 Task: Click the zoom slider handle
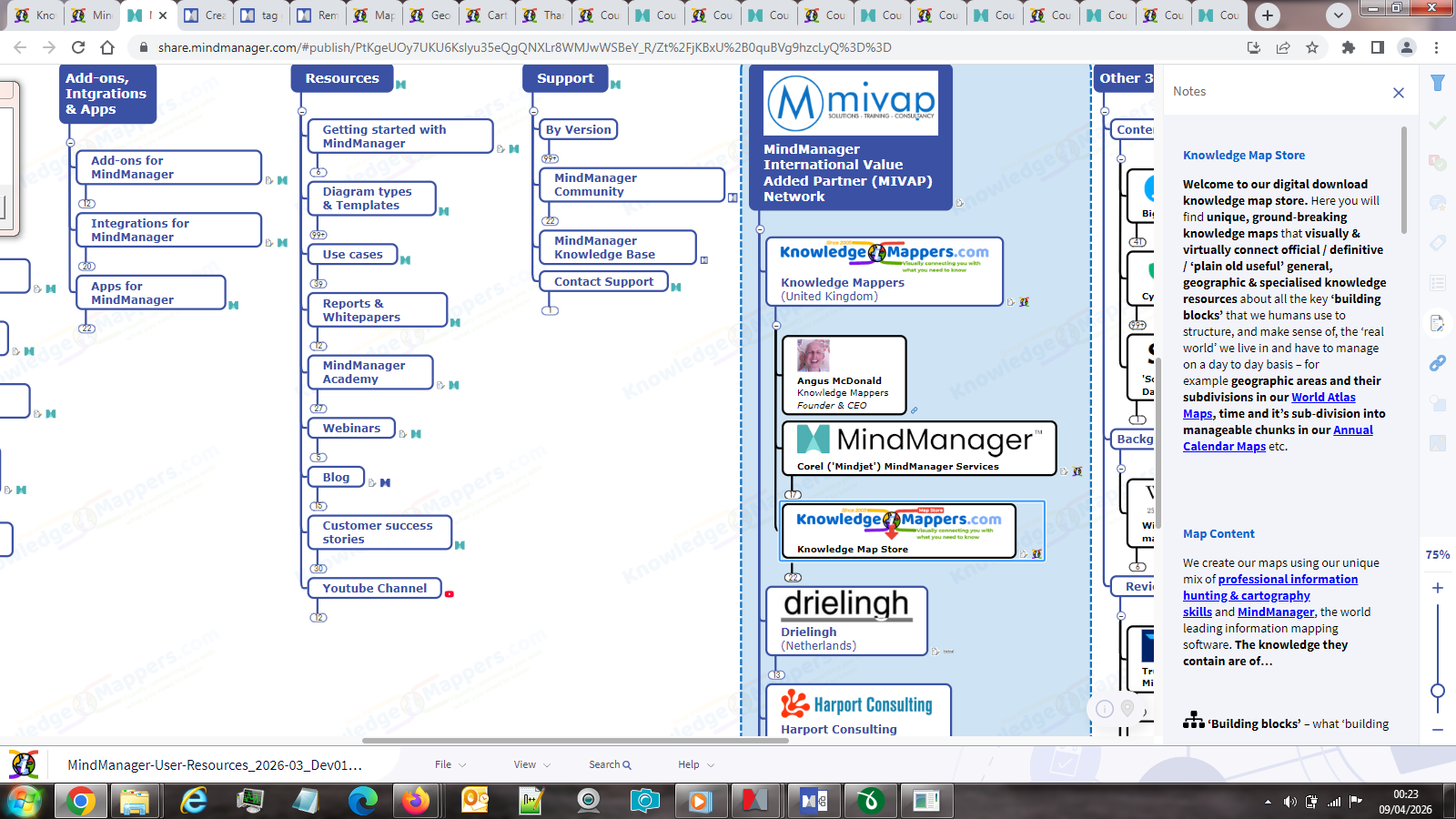[1438, 691]
